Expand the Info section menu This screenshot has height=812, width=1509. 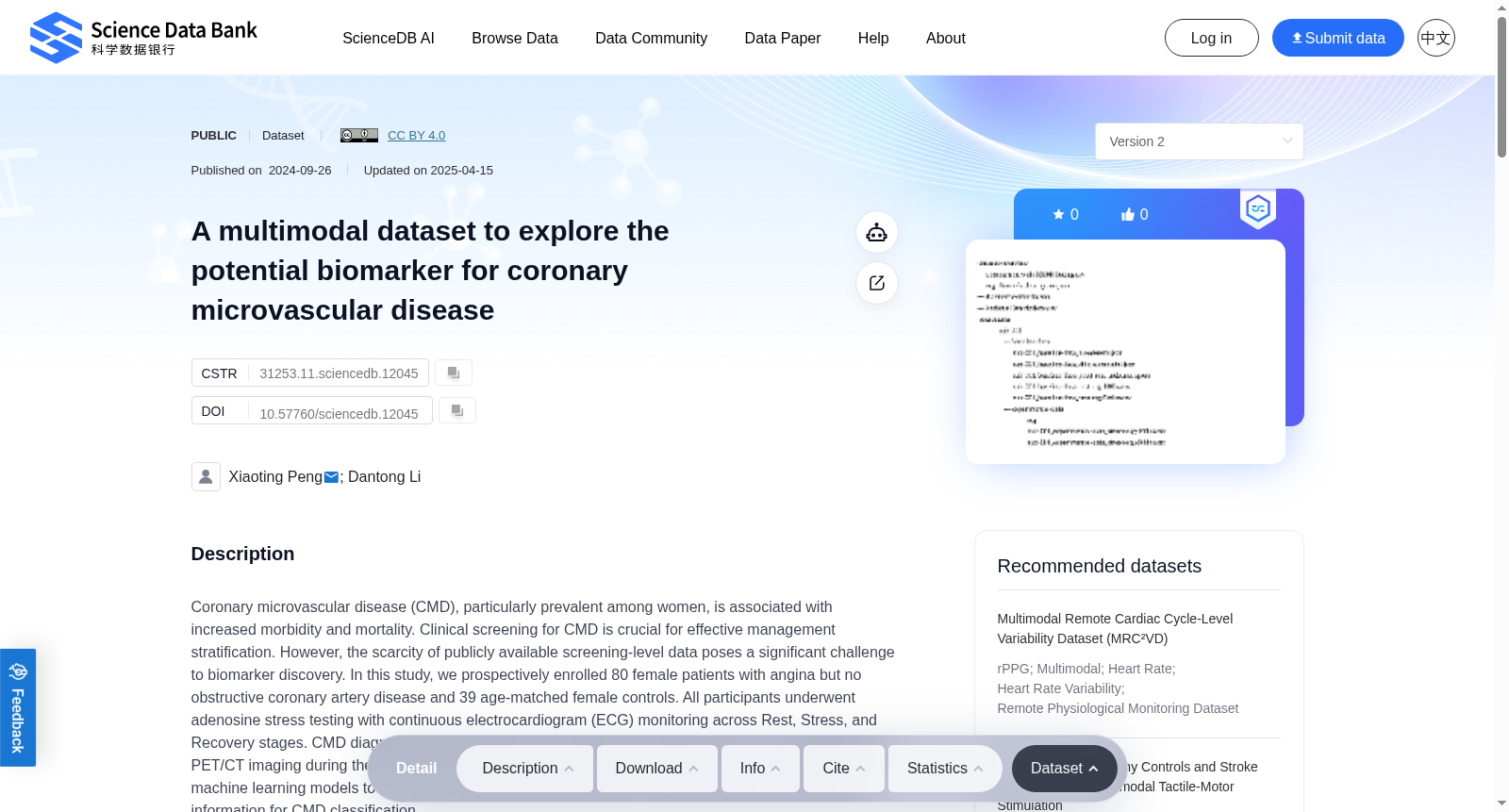pos(760,769)
